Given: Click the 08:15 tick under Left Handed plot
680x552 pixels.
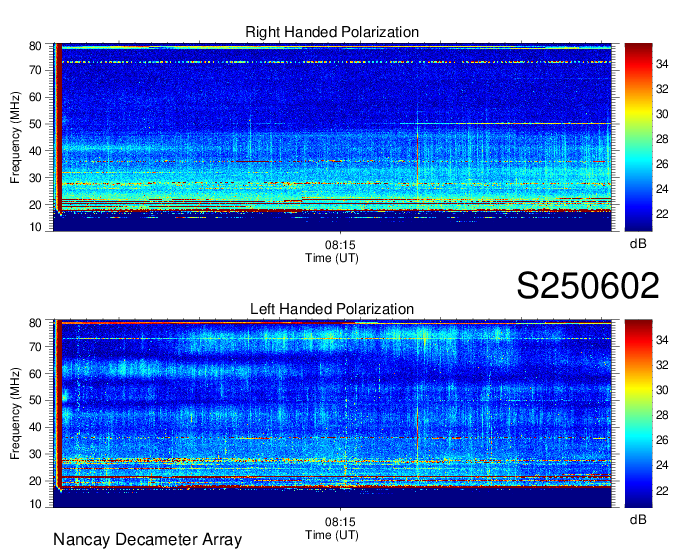Looking at the screenshot, I should (x=340, y=521).
